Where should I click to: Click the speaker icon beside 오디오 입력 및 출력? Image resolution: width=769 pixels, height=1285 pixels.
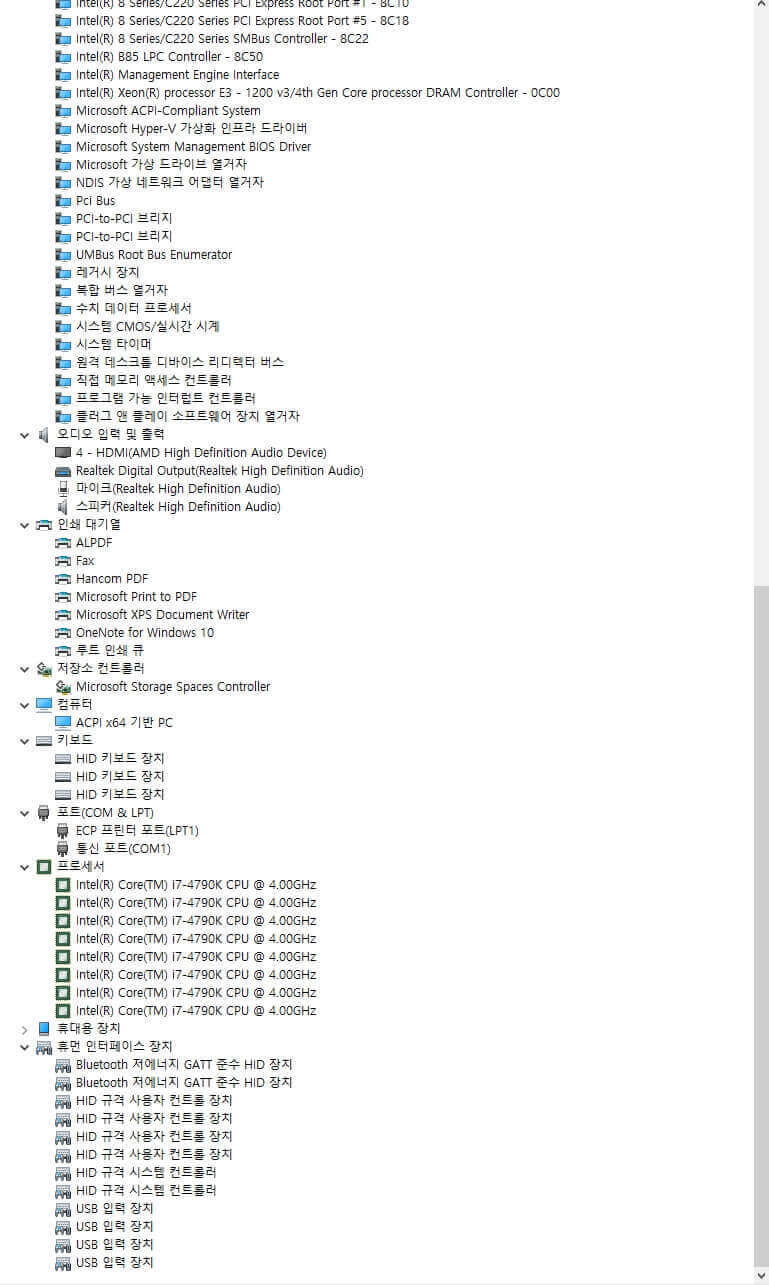click(x=43, y=434)
